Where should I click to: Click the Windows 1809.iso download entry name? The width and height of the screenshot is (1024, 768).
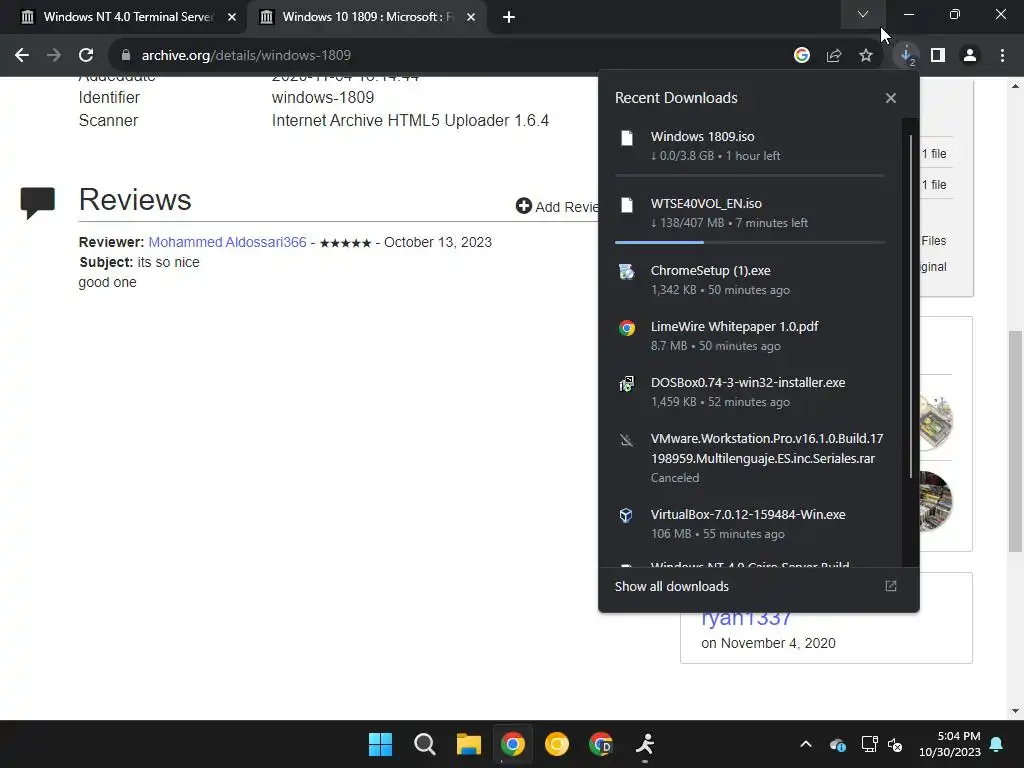[703, 136]
